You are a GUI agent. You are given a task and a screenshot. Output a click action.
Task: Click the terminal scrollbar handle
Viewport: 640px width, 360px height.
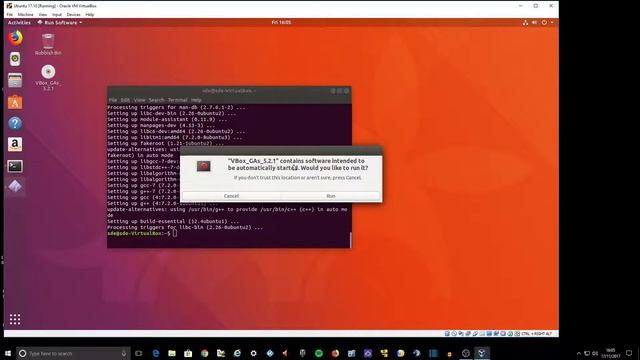pos(350,240)
